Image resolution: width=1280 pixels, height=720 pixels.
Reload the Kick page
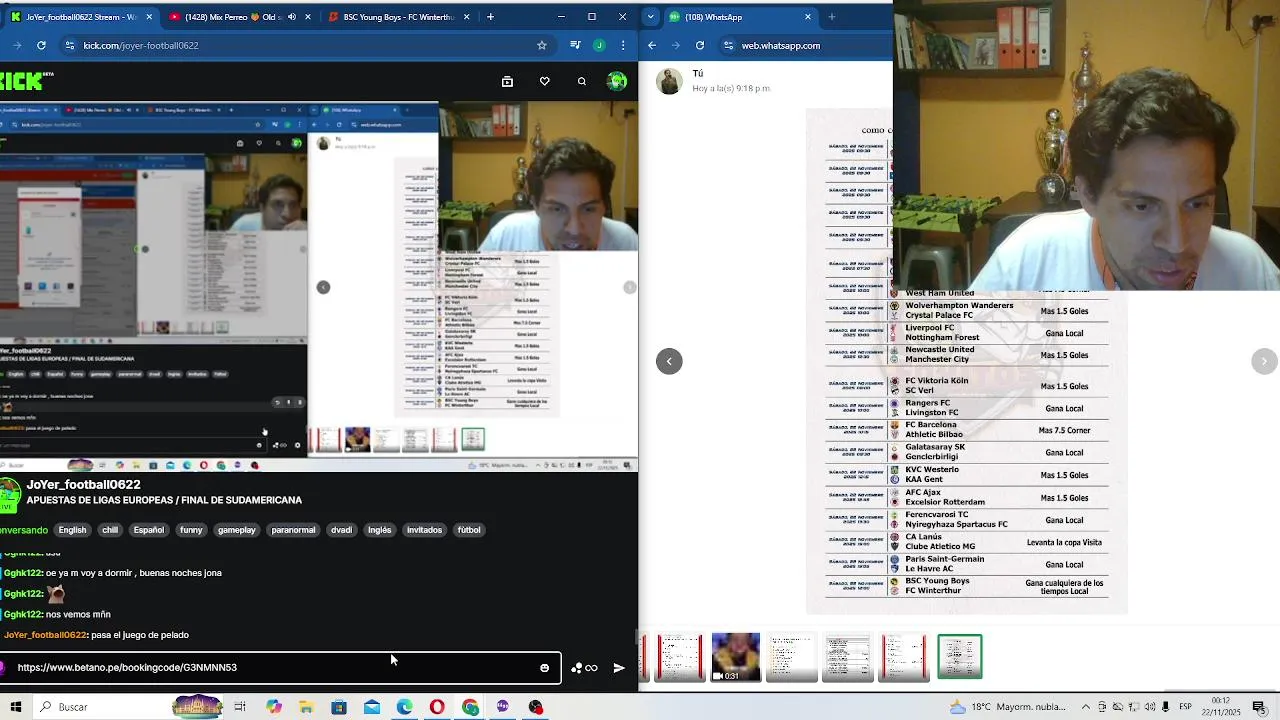[x=41, y=45]
